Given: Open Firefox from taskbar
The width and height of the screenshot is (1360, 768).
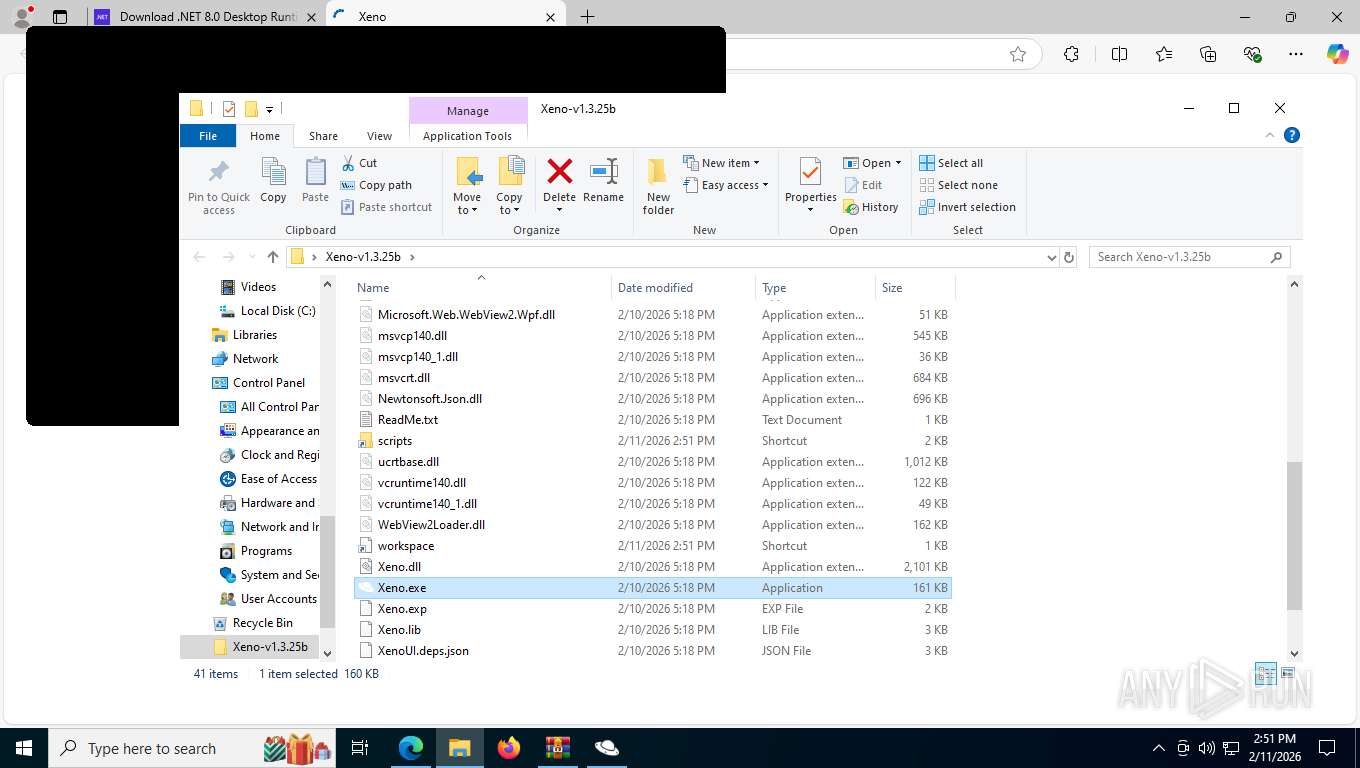Looking at the screenshot, I should coord(509,748).
